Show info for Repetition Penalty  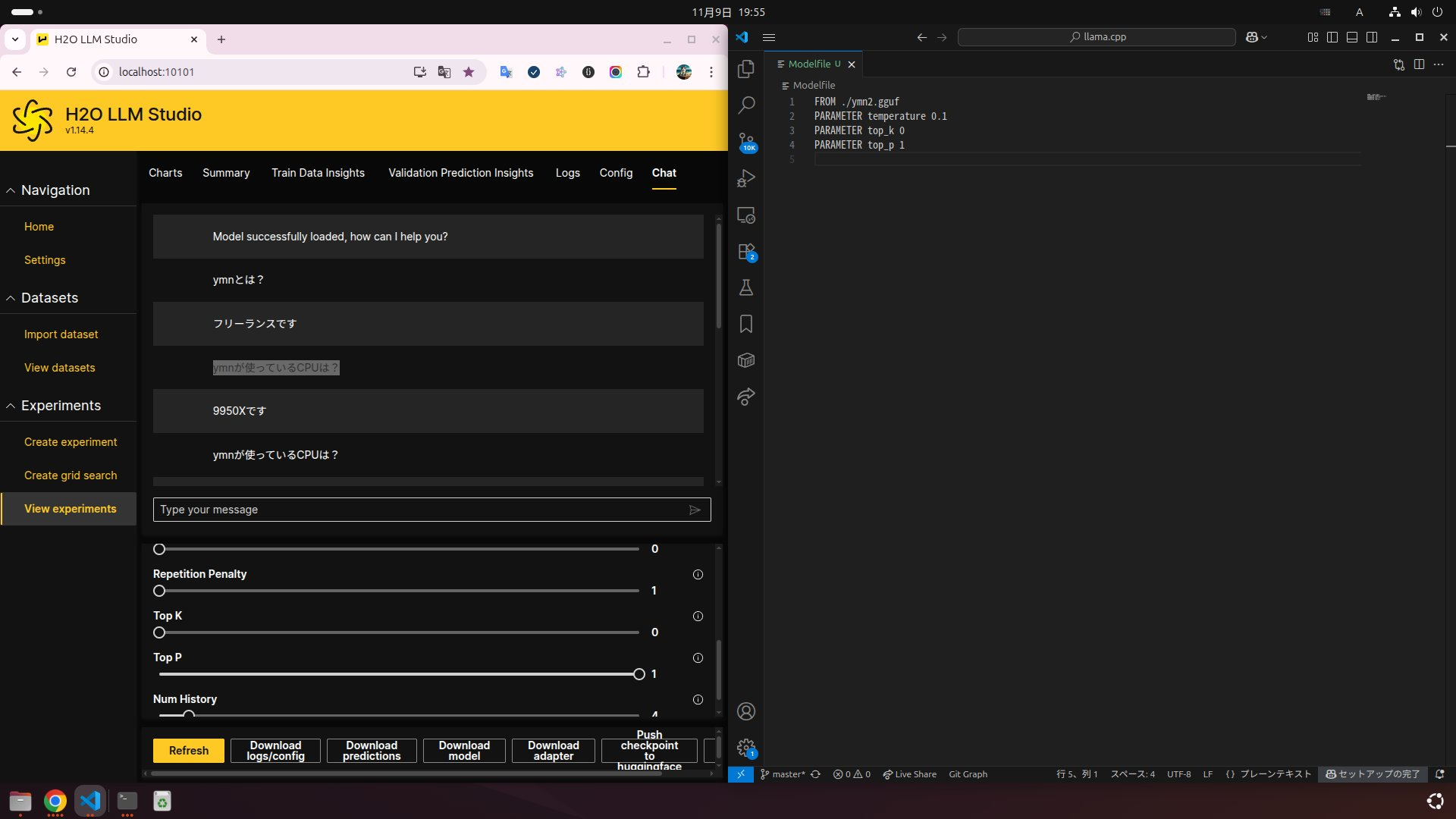tap(698, 575)
